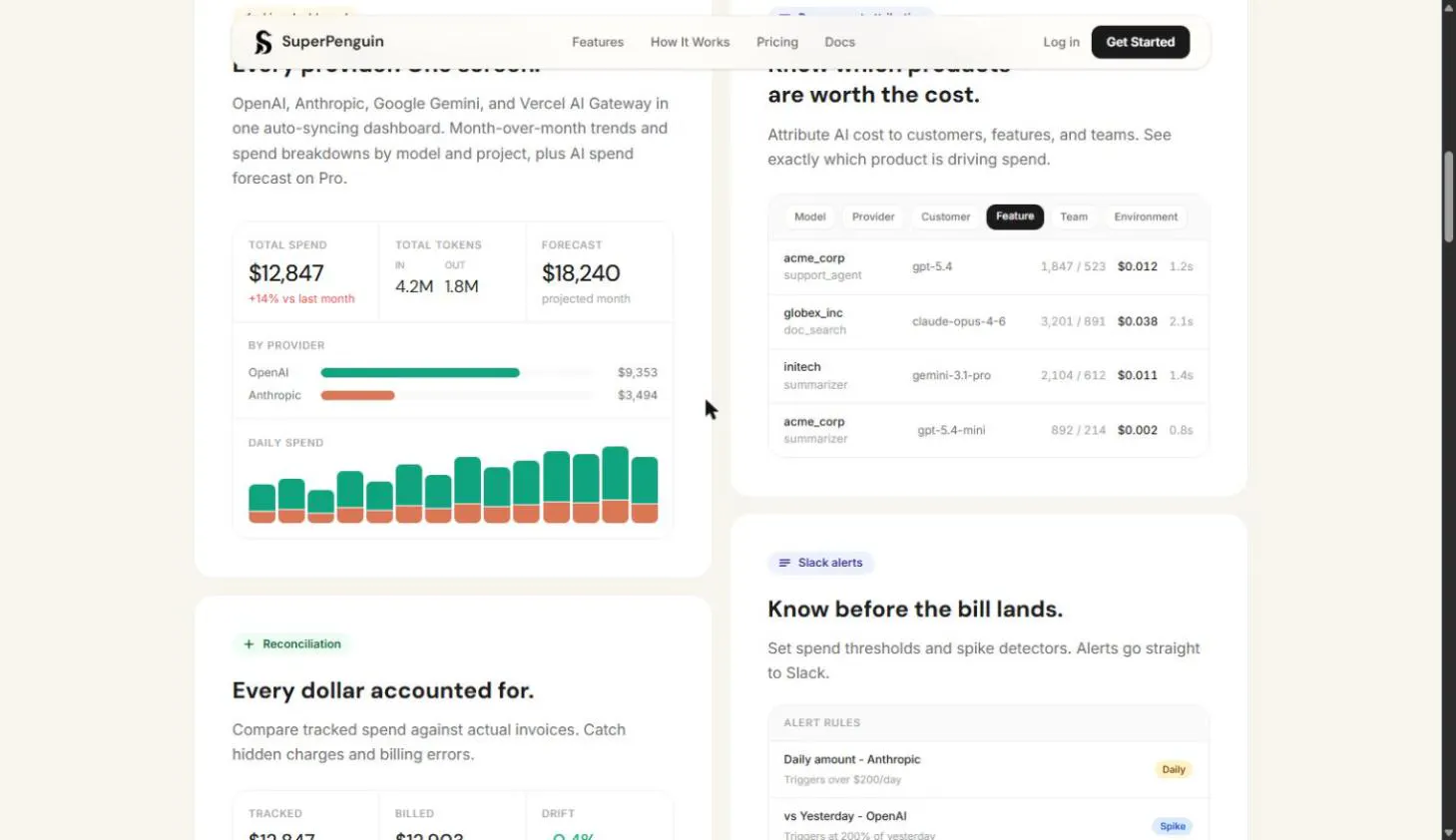Click the Anthropic orange spend bar
The image size is (1456, 840).
click(x=357, y=396)
